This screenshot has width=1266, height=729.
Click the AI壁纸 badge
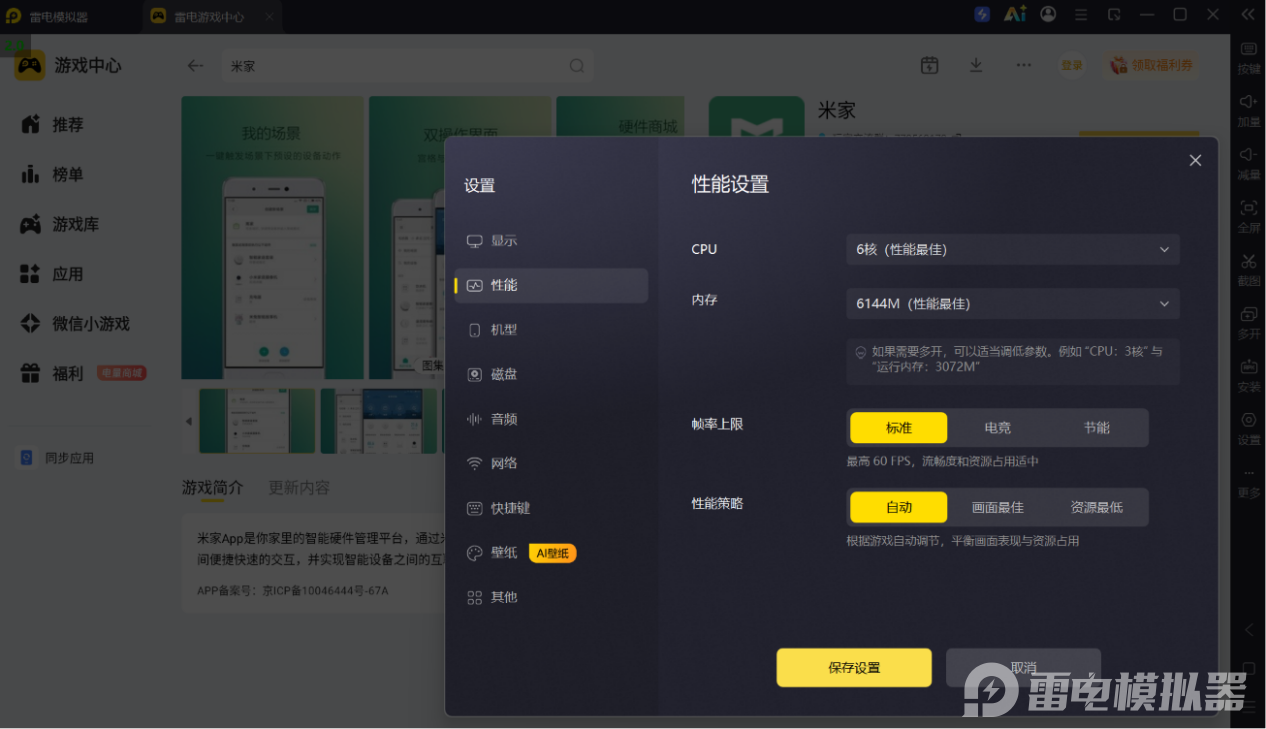[553, 553]
